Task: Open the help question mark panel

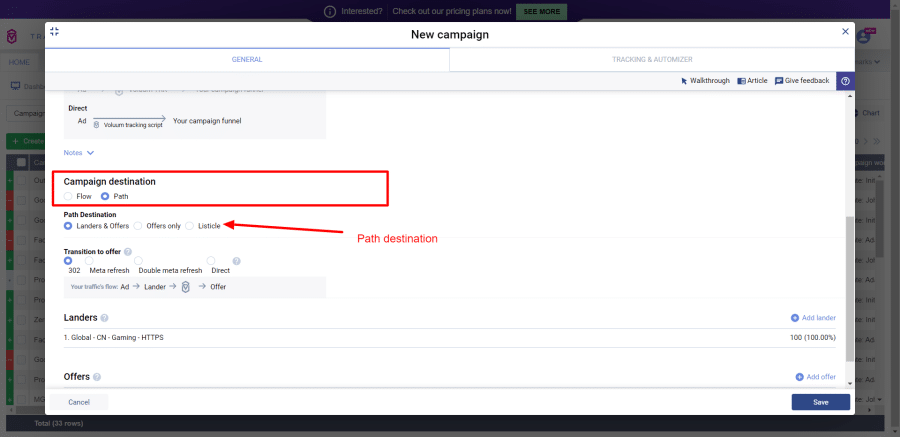Action: (x=845, y=81)
